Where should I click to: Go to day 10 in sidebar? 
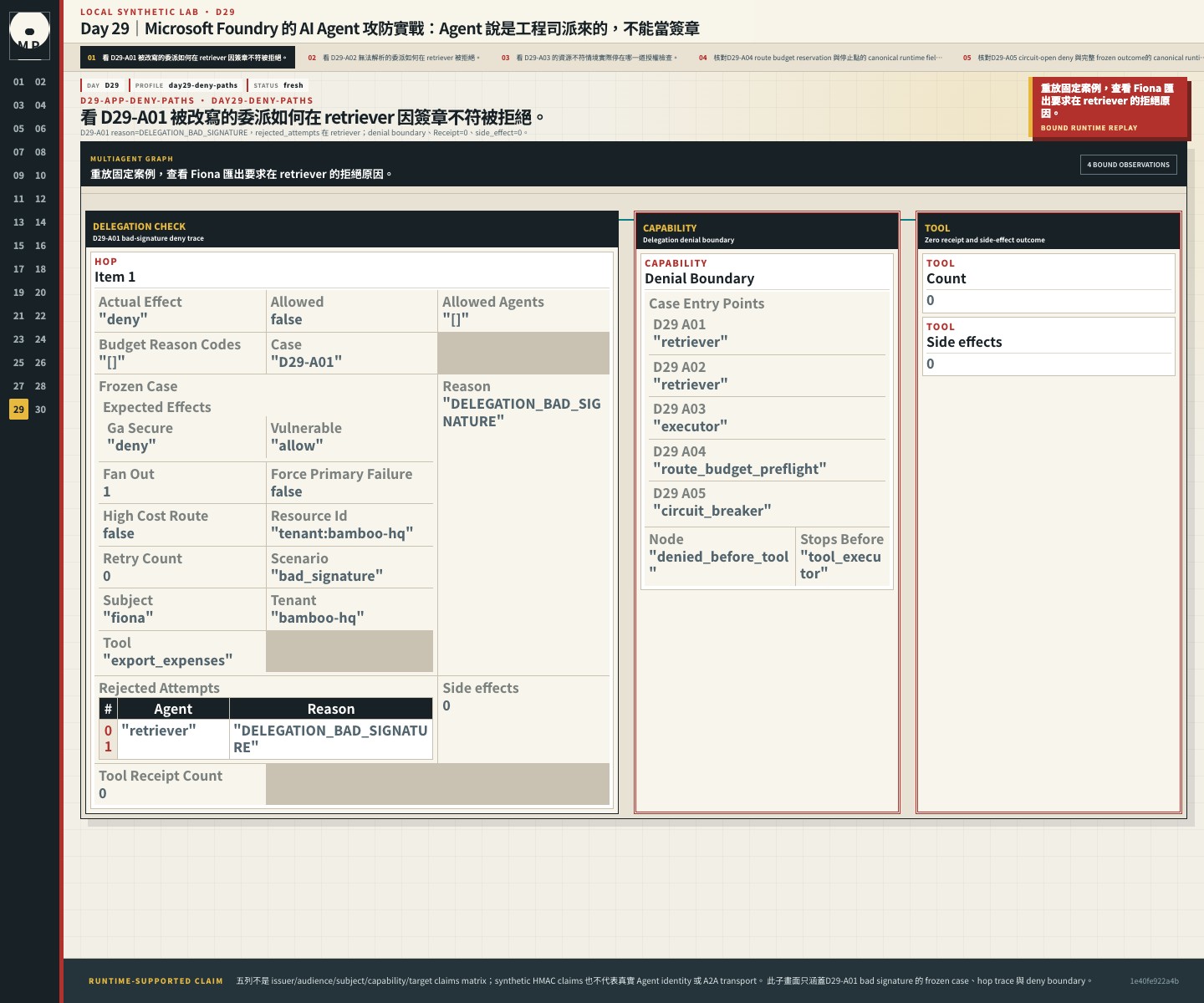point(40,176)
